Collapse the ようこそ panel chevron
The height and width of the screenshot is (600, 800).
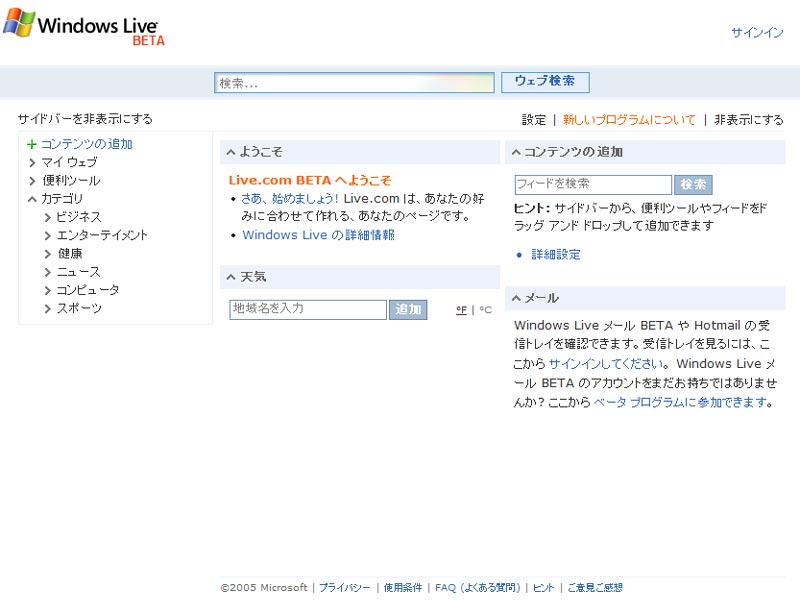pos(231,152)
